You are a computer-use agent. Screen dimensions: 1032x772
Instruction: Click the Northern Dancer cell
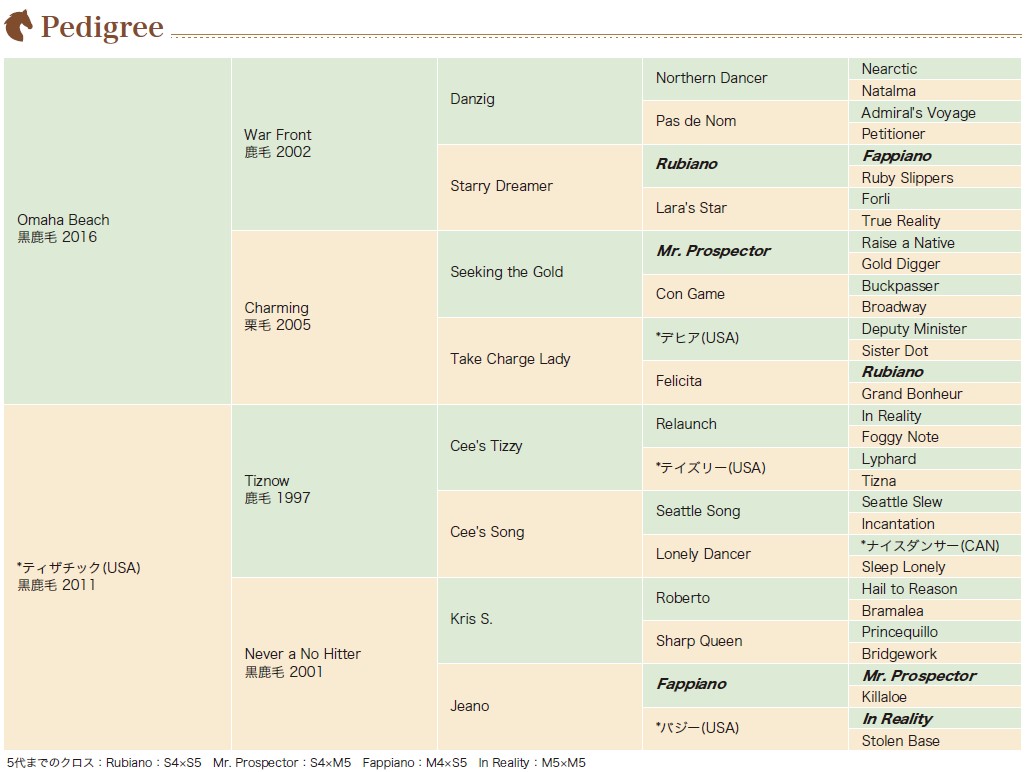pyautogui.click(x=745, y=79)
